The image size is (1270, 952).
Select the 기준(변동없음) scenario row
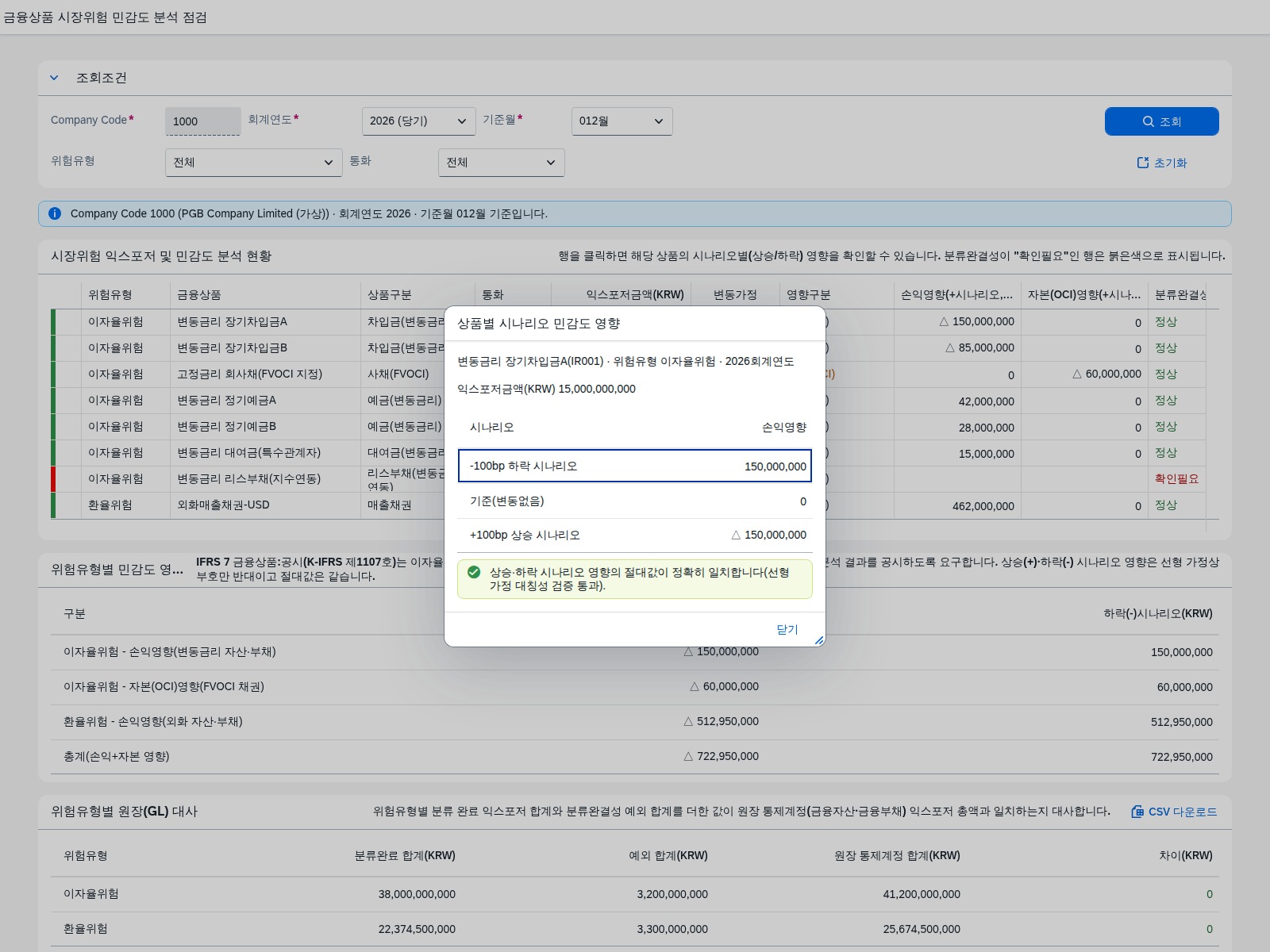635,501
